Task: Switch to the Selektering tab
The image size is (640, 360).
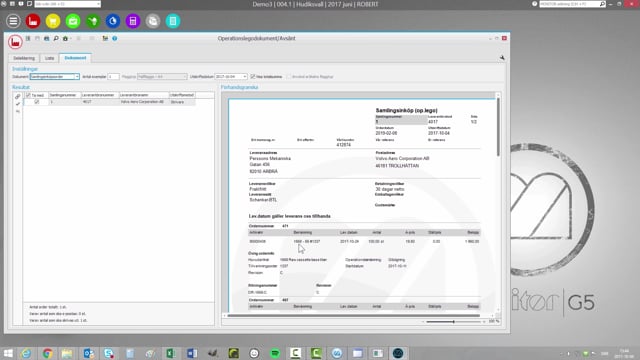Action: coord(24,58)
